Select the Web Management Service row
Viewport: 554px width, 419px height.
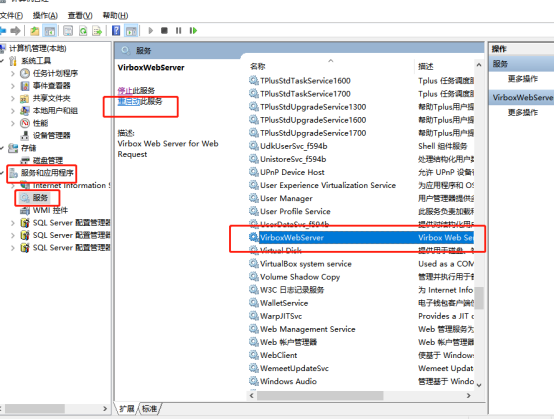tap(361, 329)
